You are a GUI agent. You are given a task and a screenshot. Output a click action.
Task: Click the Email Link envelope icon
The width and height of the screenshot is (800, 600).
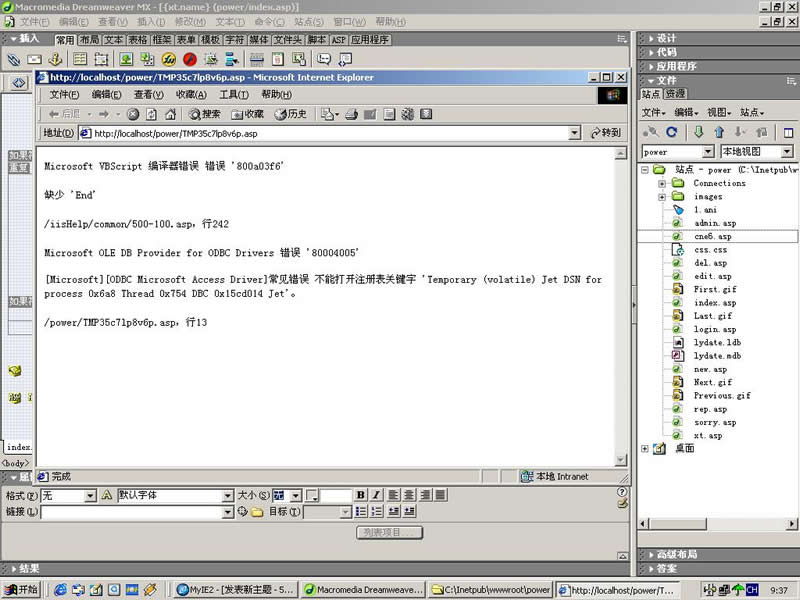34,60
